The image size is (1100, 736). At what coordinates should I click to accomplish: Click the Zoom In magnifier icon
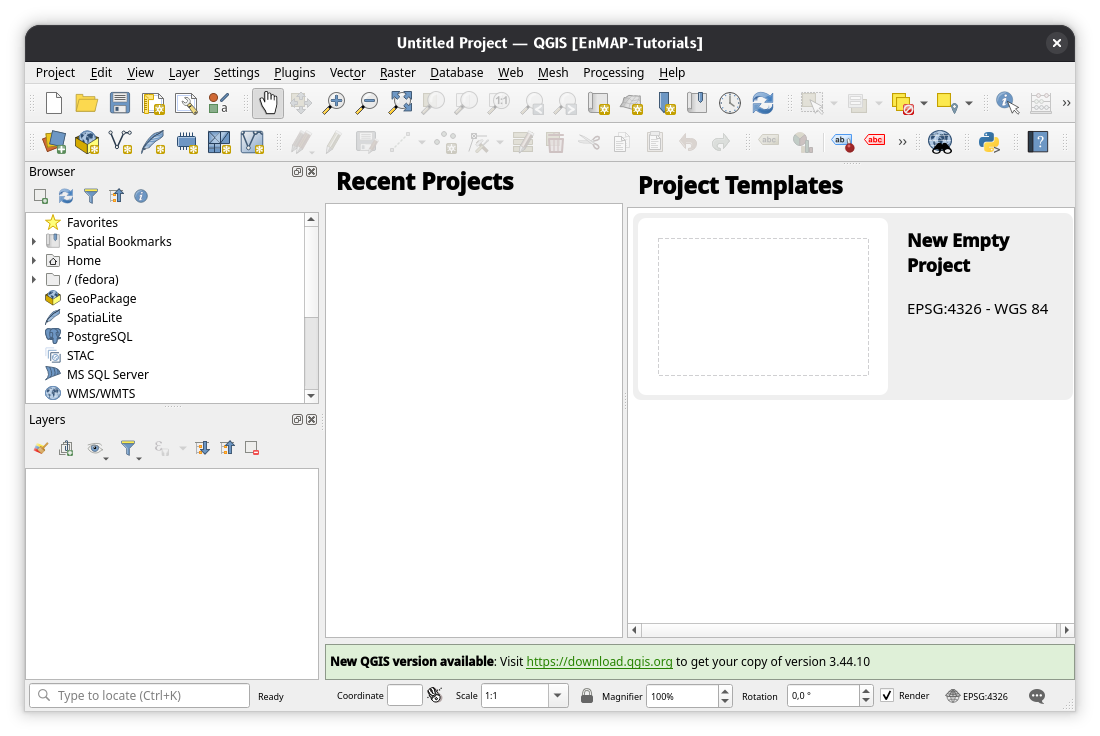click(x=333, y=103)
